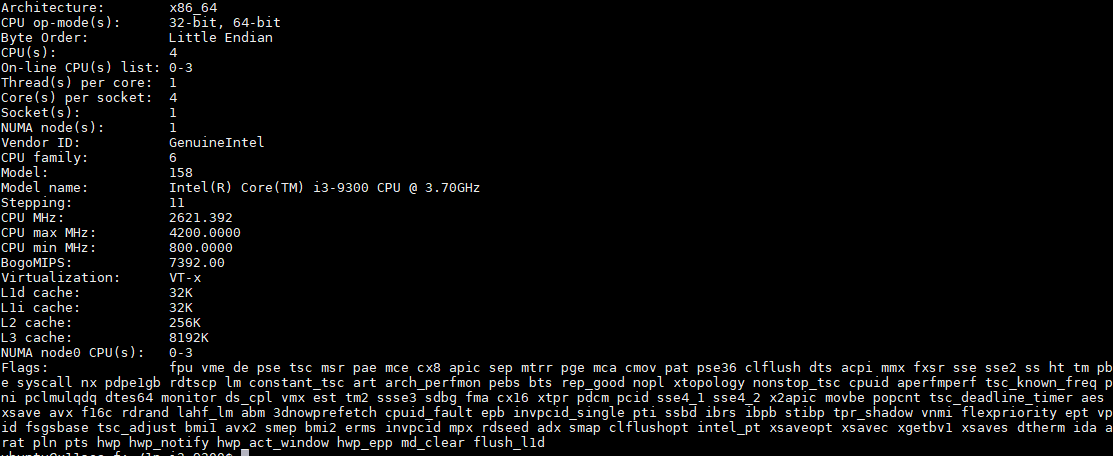Viewport: 1113px width, 456px height.
Task: Click the word flush_l1d in the flags
Action: point(509,443)
